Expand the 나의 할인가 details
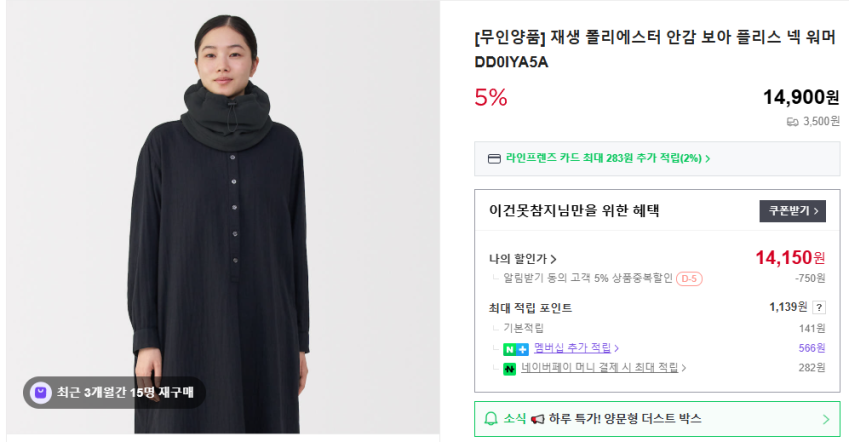The width and height of the screenshot is (849, 442). click(x=522, y=259)
